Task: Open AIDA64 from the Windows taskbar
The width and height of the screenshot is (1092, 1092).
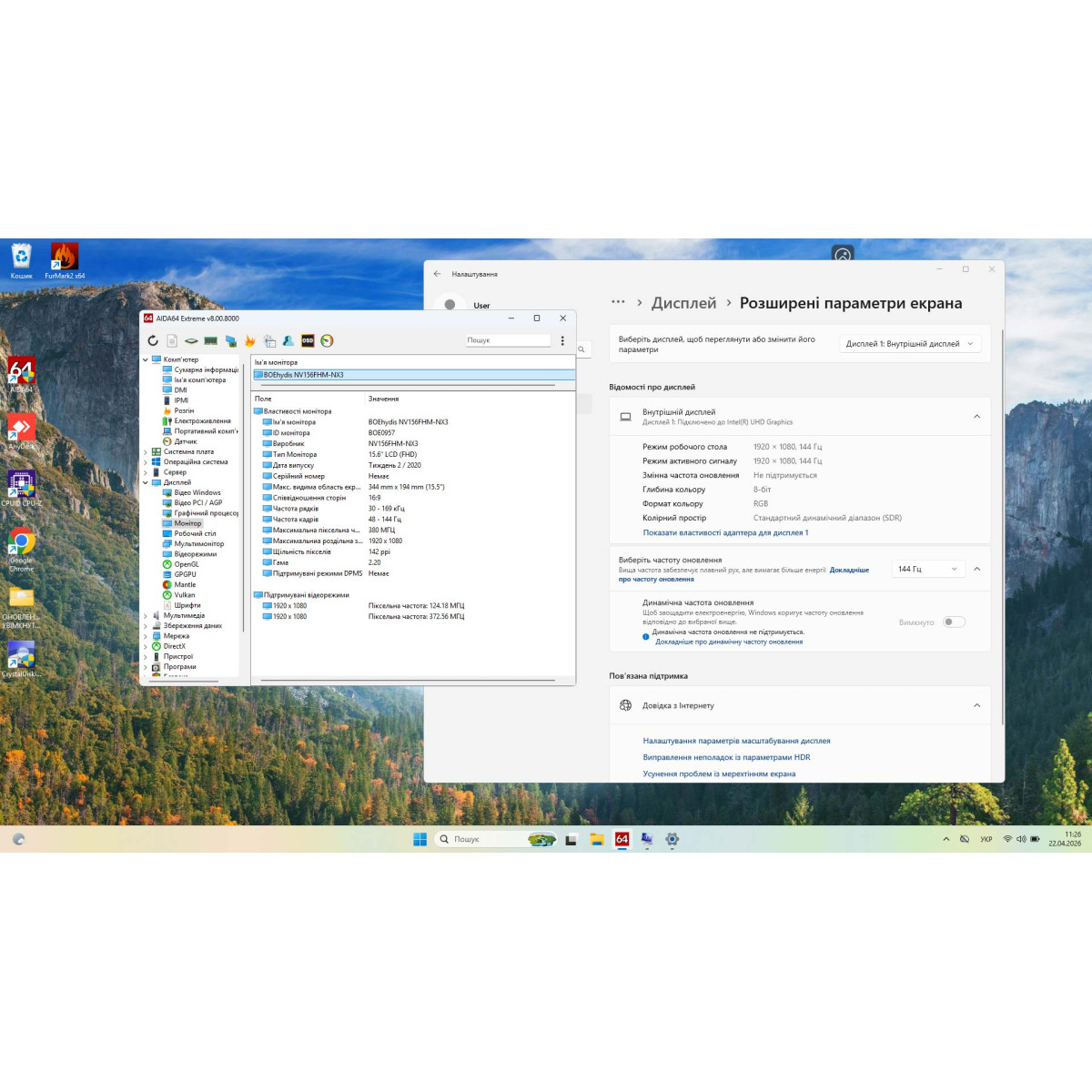Action: 622,839
